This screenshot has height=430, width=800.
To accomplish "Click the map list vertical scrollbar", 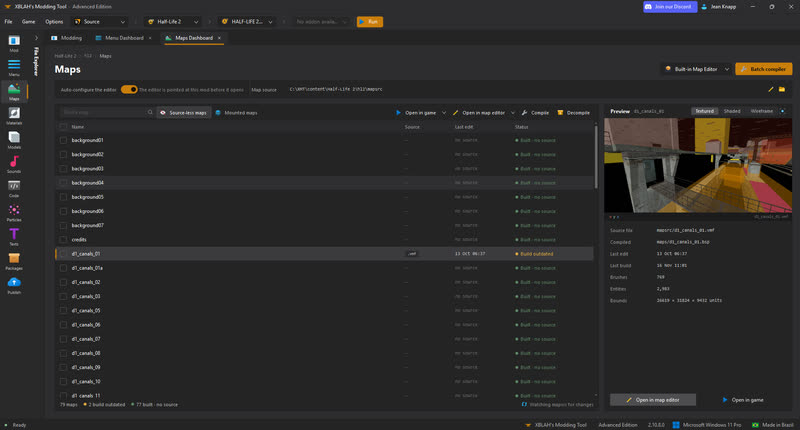I will pos(596,157).
